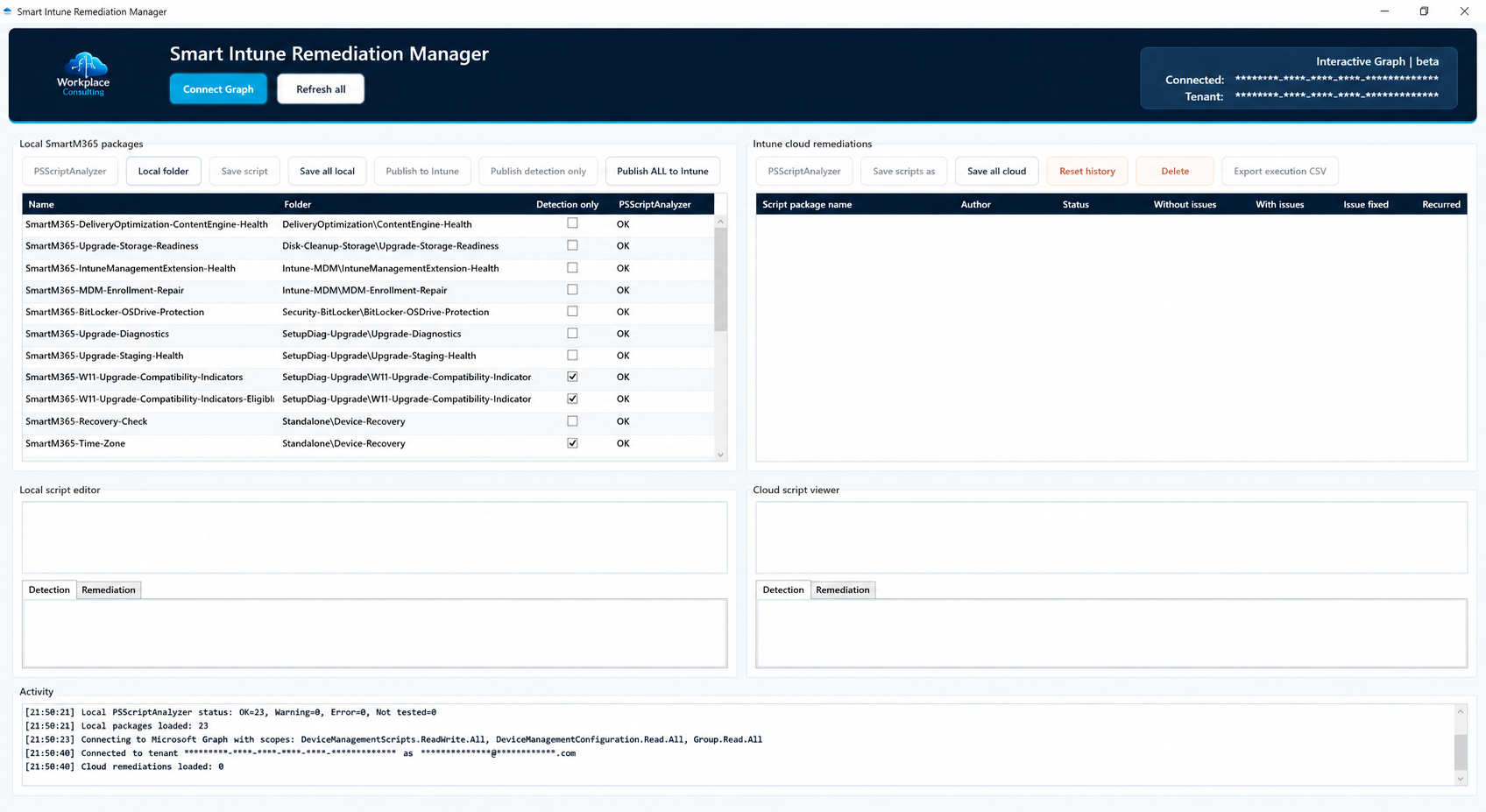
Task: Click the local packages list scroll-down arrow
Action: point(720,454)
